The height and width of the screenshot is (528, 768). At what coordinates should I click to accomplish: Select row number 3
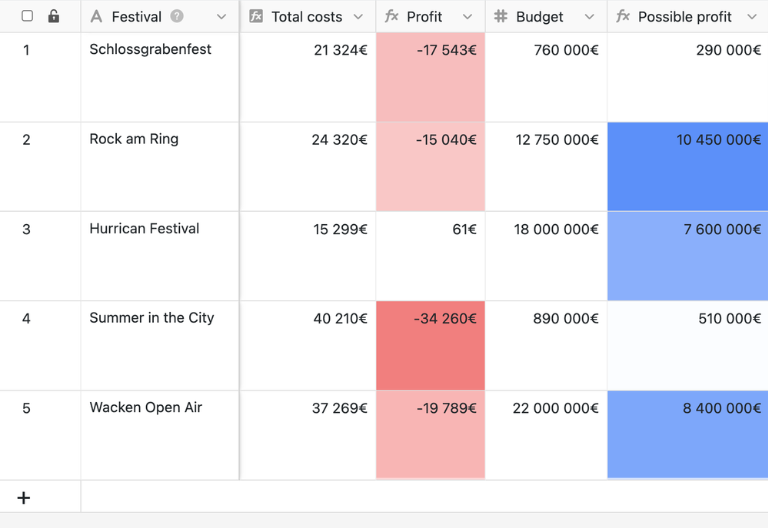(26, 229)
